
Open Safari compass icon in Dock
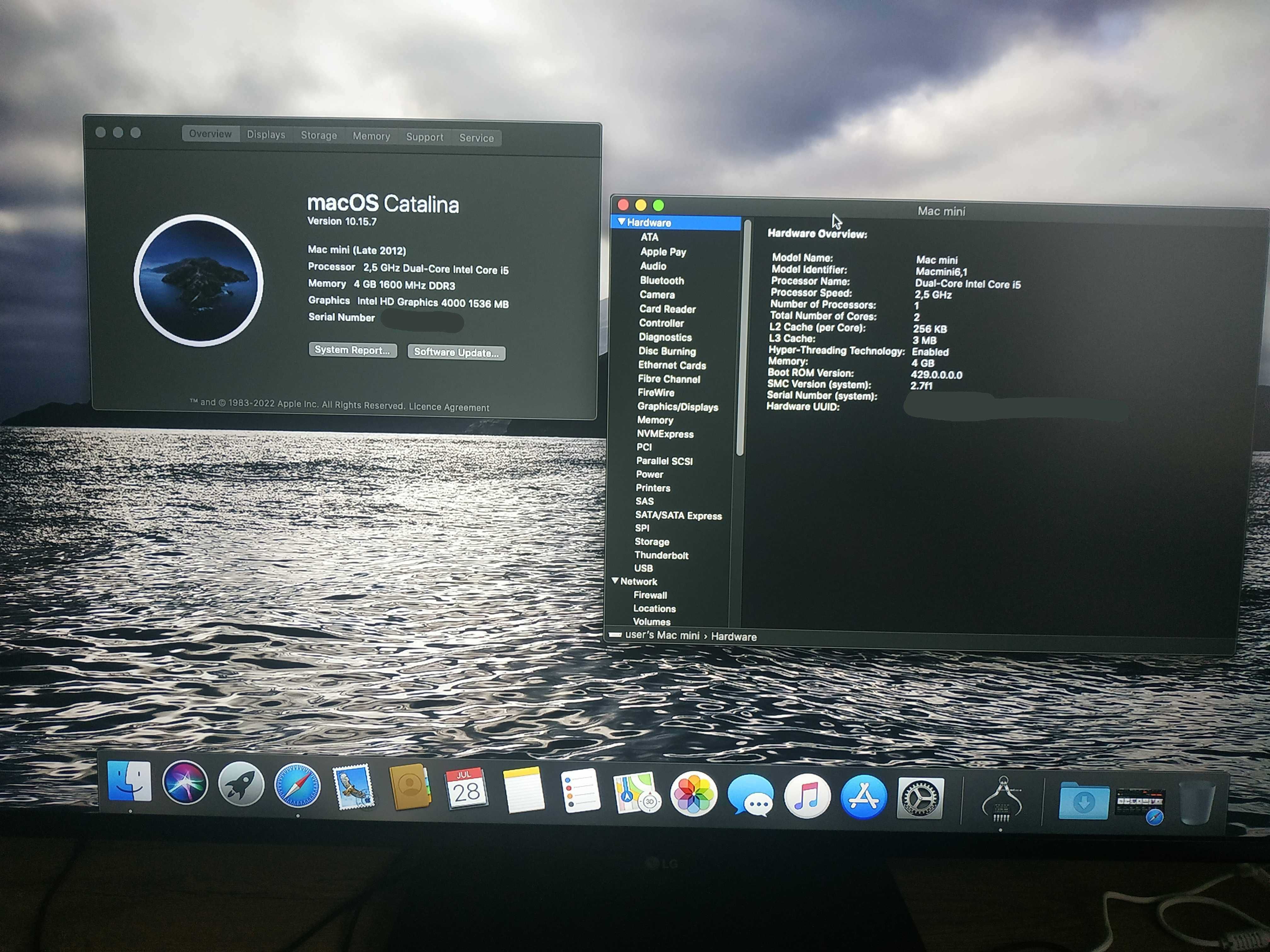[x=297, y=785]
